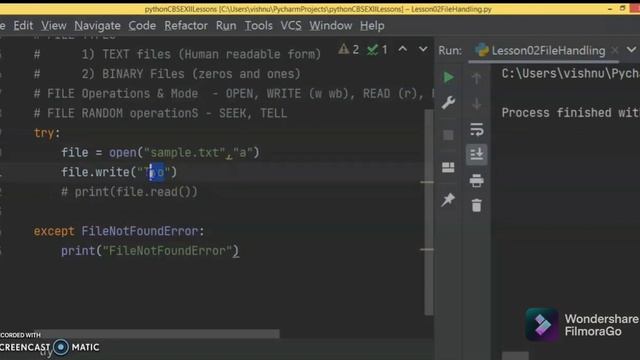Open the View menu

pos(53,26)
